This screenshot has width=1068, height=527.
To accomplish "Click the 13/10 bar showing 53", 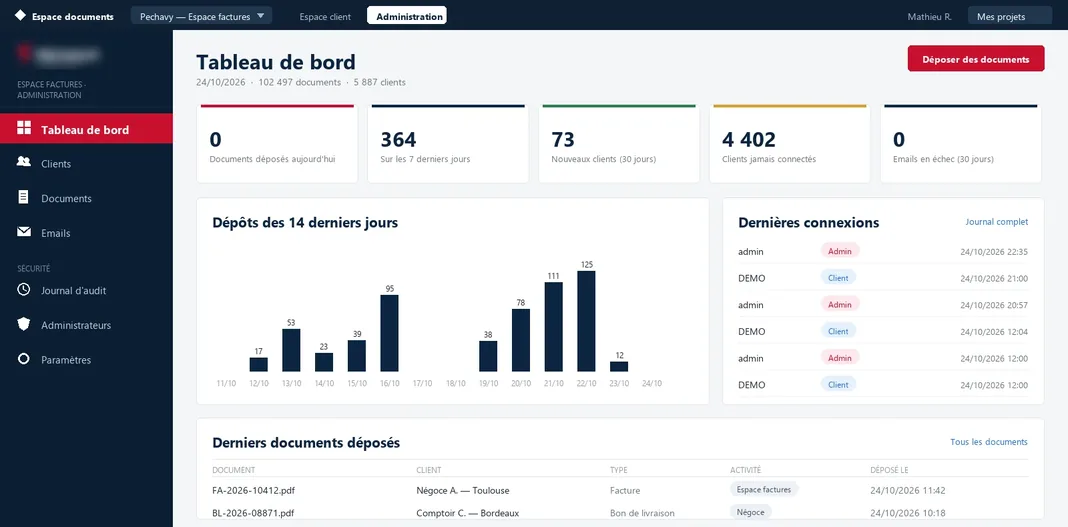I will tap(292, 350).
